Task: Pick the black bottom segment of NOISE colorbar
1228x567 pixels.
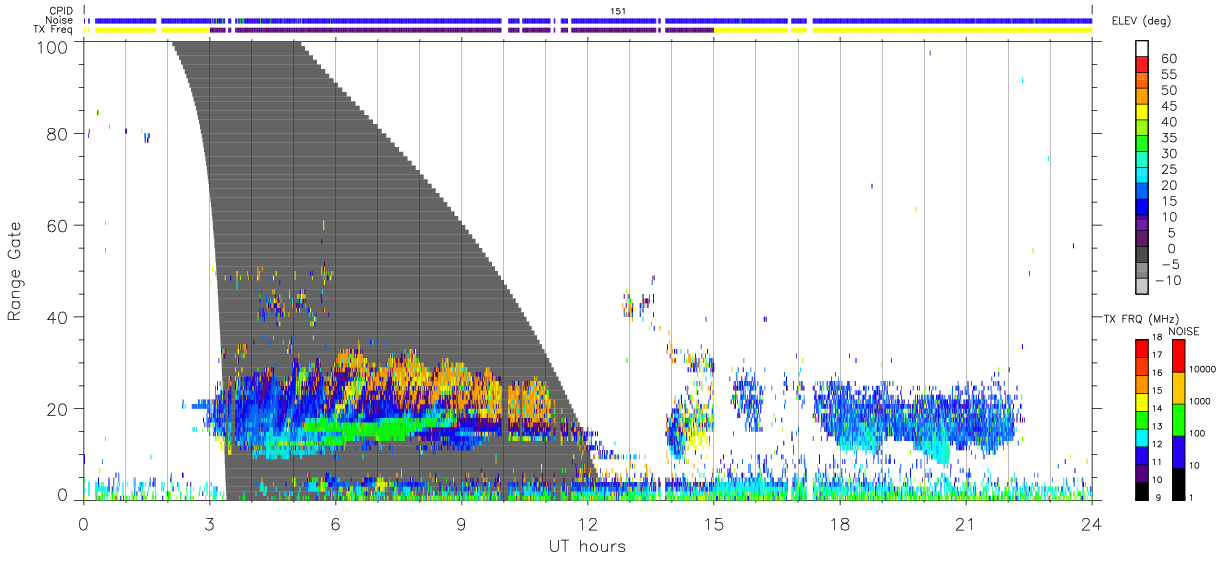Action: pyautogui.click(x=1178, y=484)
